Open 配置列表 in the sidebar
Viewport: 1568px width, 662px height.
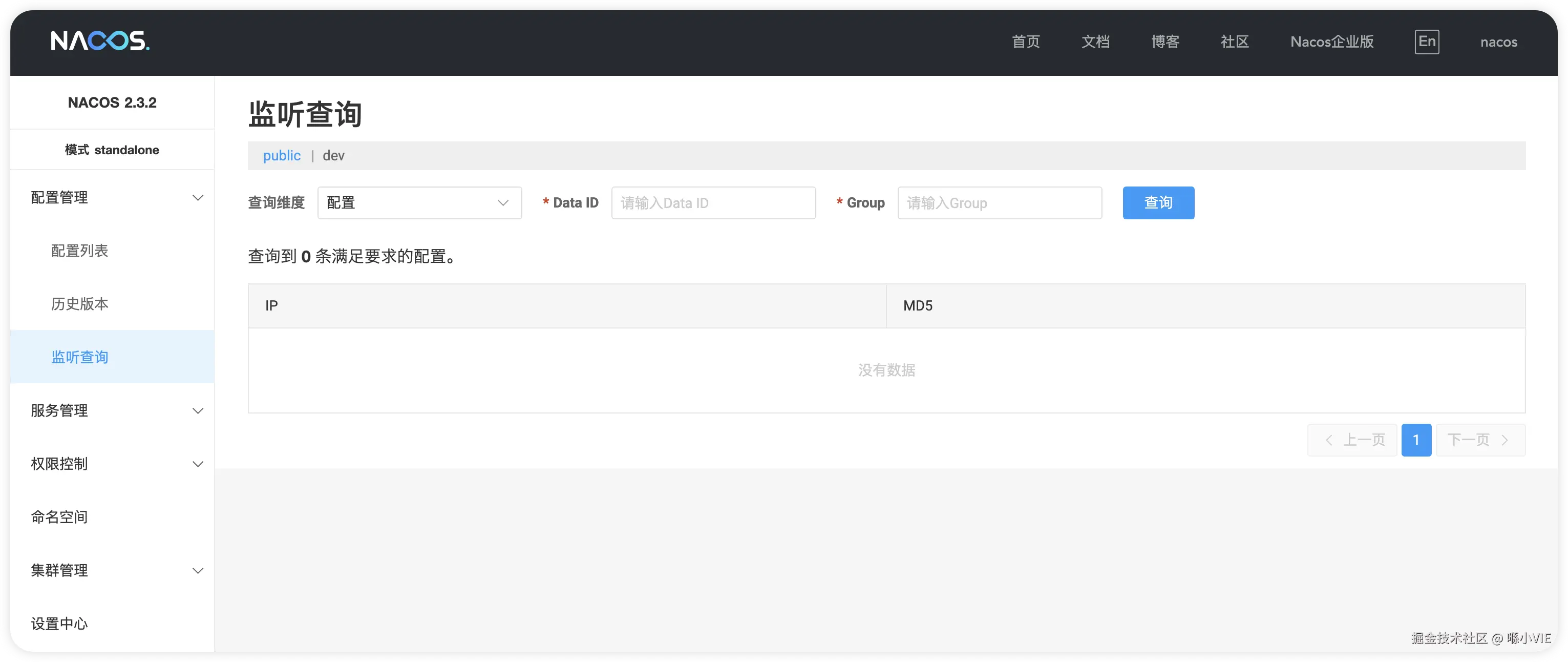click(x=79, y=251)
